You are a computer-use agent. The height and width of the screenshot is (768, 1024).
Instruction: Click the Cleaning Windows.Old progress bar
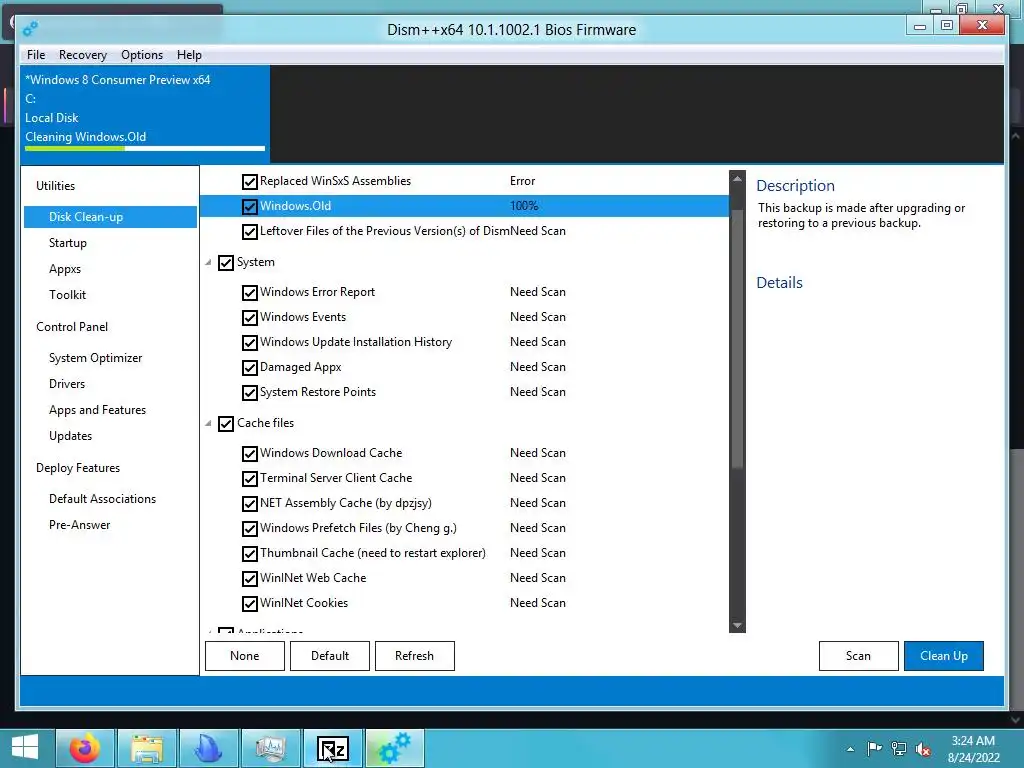point(145,148)
